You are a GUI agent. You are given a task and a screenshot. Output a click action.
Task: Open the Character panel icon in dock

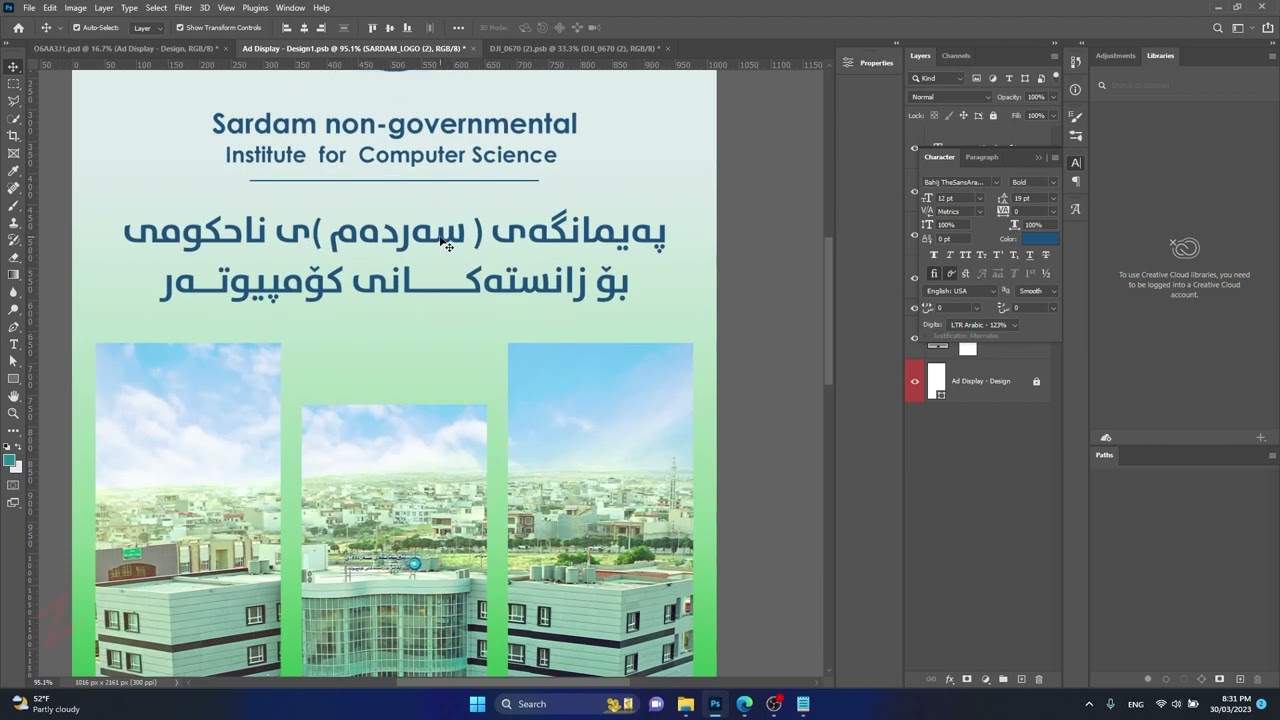pos(1075,162)
